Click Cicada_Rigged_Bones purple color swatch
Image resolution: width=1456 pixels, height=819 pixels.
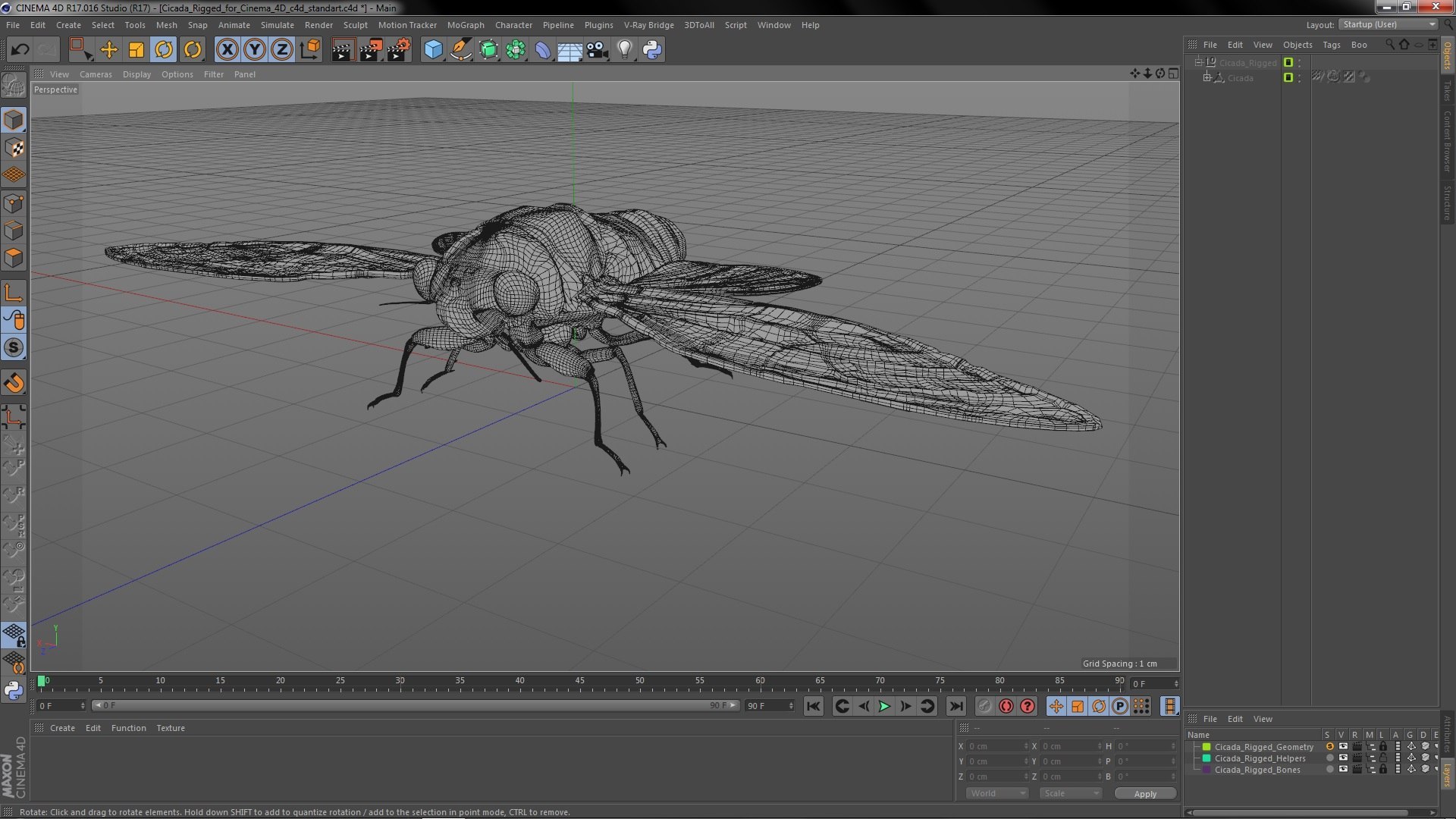[x=1207, y=770]
